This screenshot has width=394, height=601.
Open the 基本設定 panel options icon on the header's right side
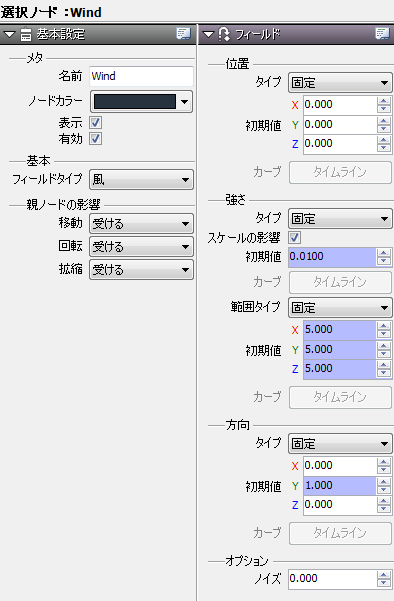183,34
